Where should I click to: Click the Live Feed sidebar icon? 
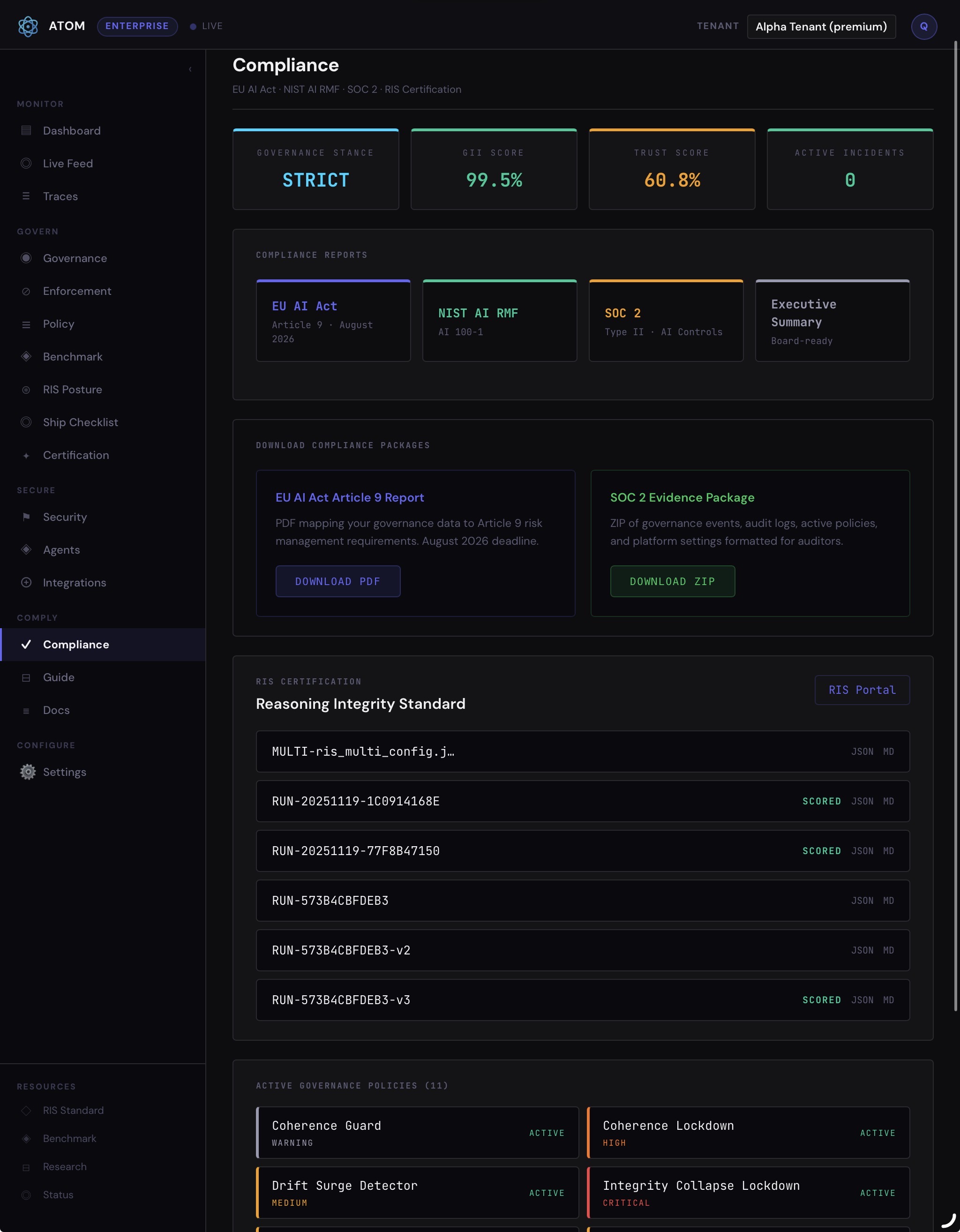pos(26,164)
